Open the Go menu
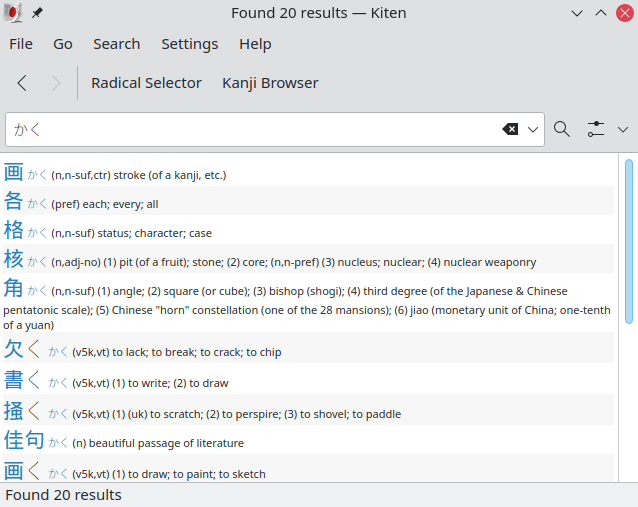The image size is (638, 507). click(63, 44)
